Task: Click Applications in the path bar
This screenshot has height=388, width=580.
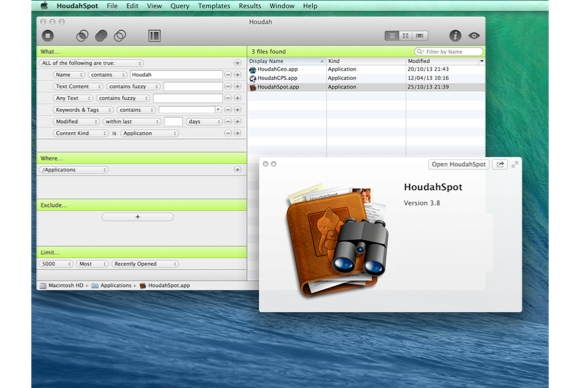Action: tap(112, 286)
